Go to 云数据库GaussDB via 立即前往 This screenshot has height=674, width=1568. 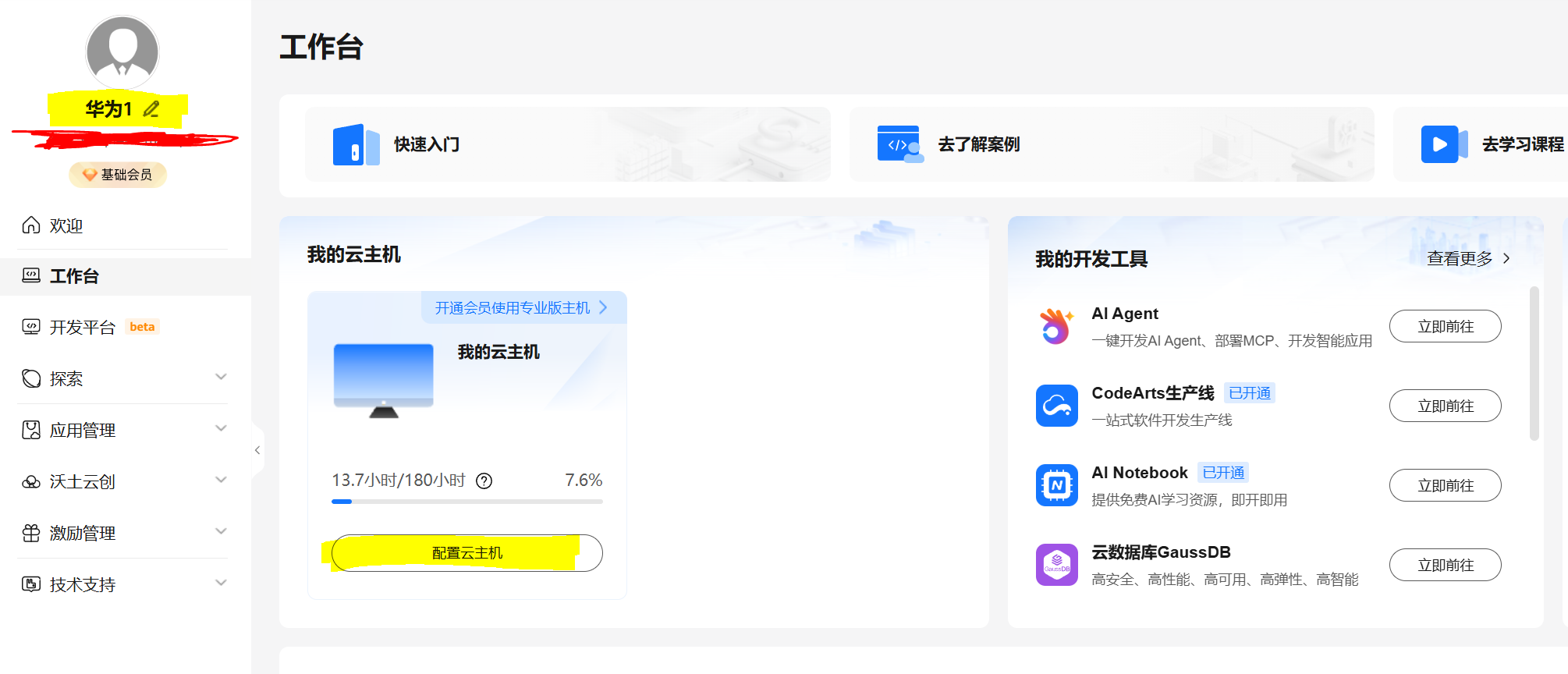1446,565
